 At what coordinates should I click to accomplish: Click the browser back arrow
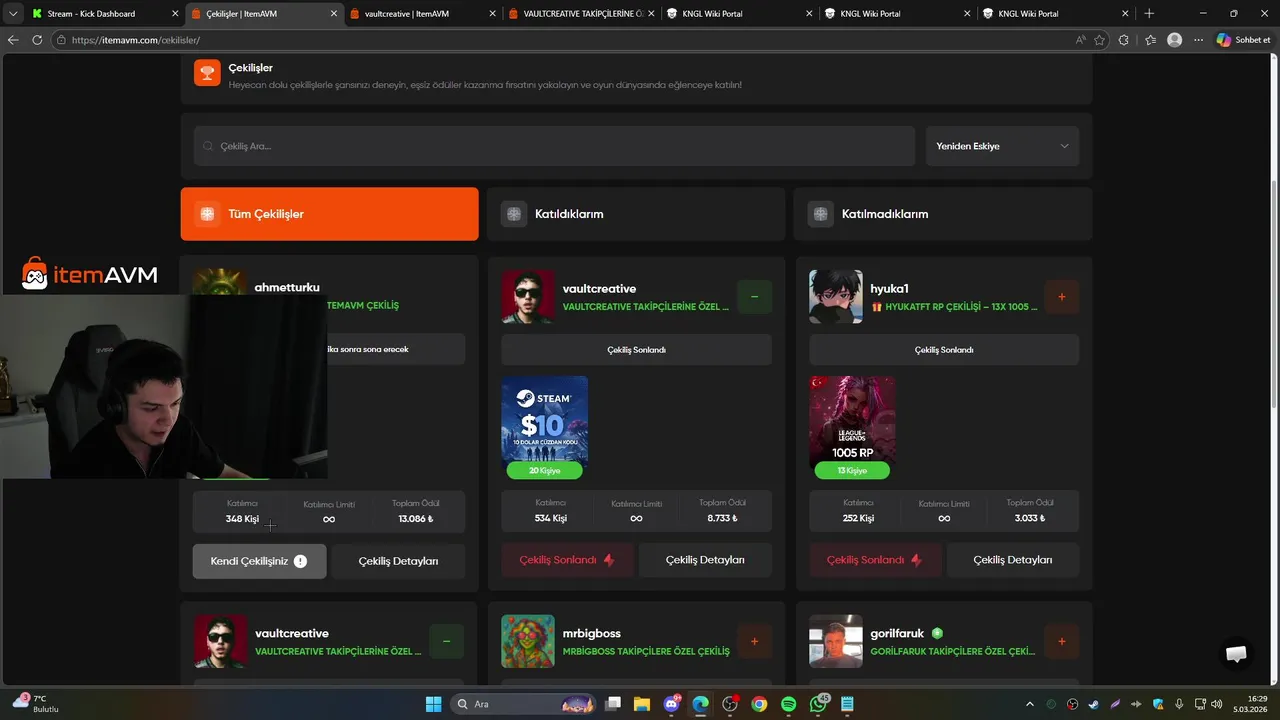click(x=13, y=40)
